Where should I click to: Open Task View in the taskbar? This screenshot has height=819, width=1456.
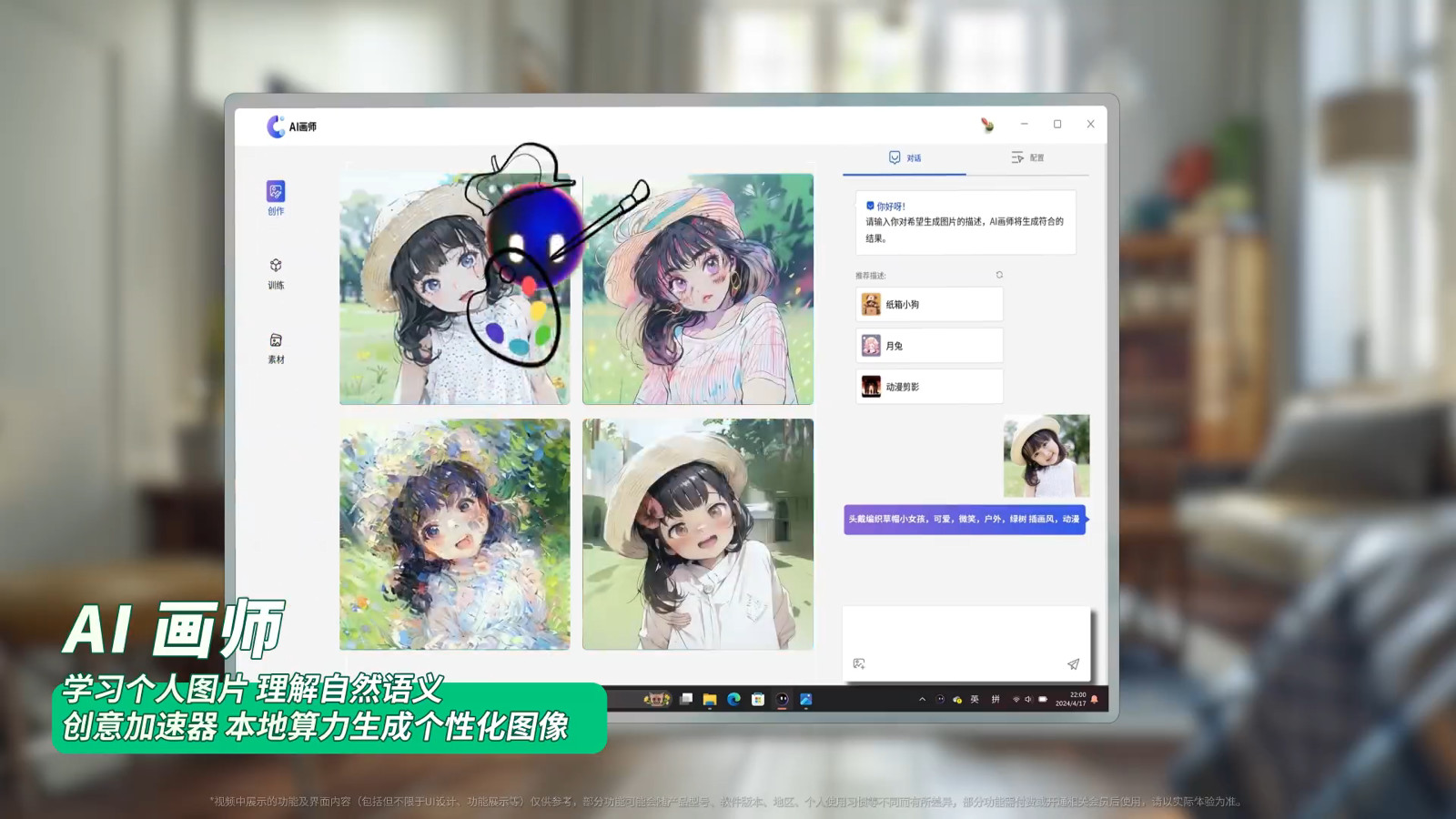(686, 699)
